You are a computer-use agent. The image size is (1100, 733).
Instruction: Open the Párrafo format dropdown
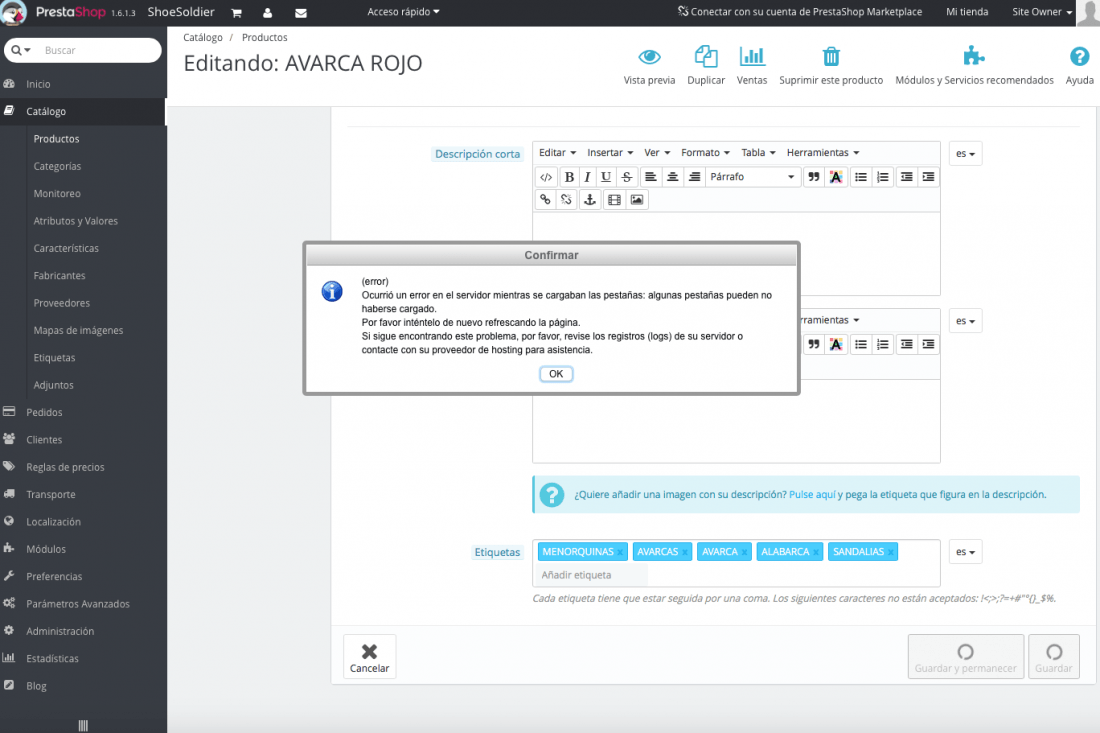point(752,177)
